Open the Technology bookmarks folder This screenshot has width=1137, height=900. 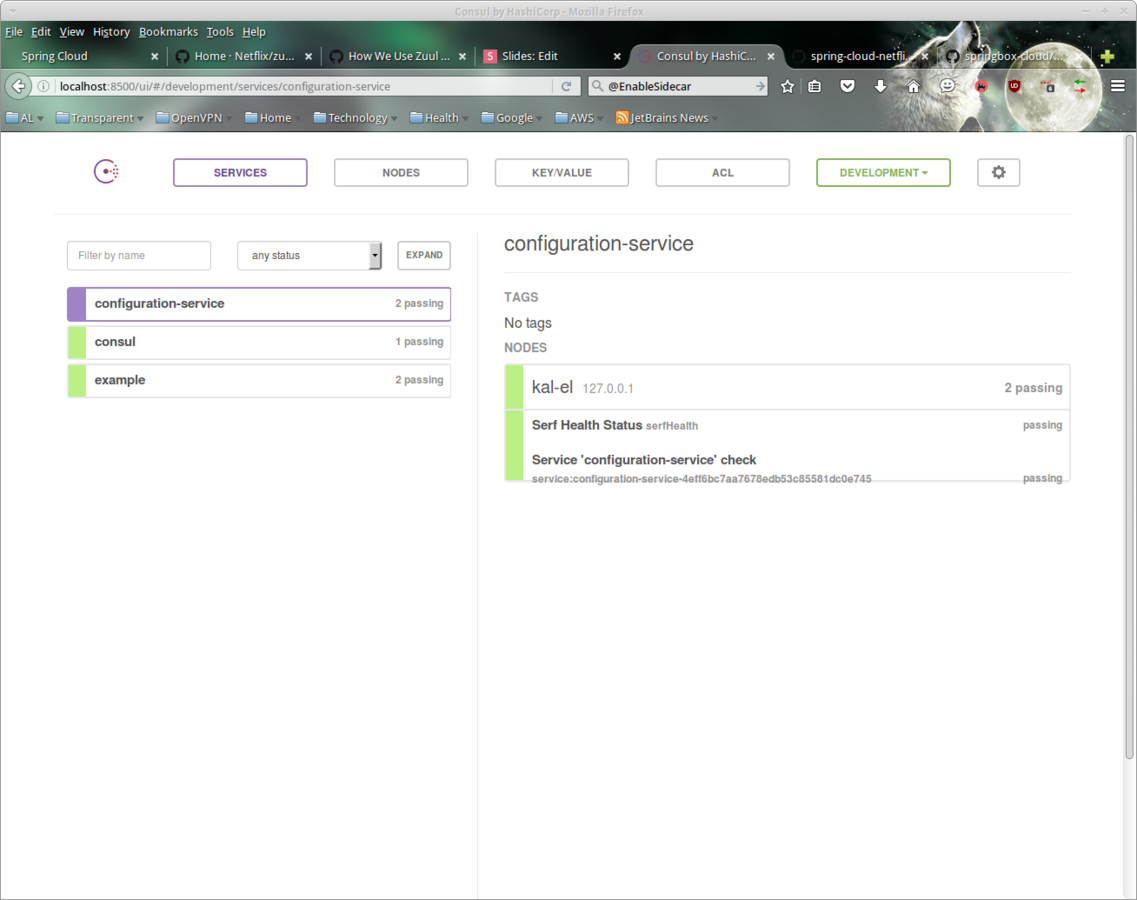[x=355, y=117]
